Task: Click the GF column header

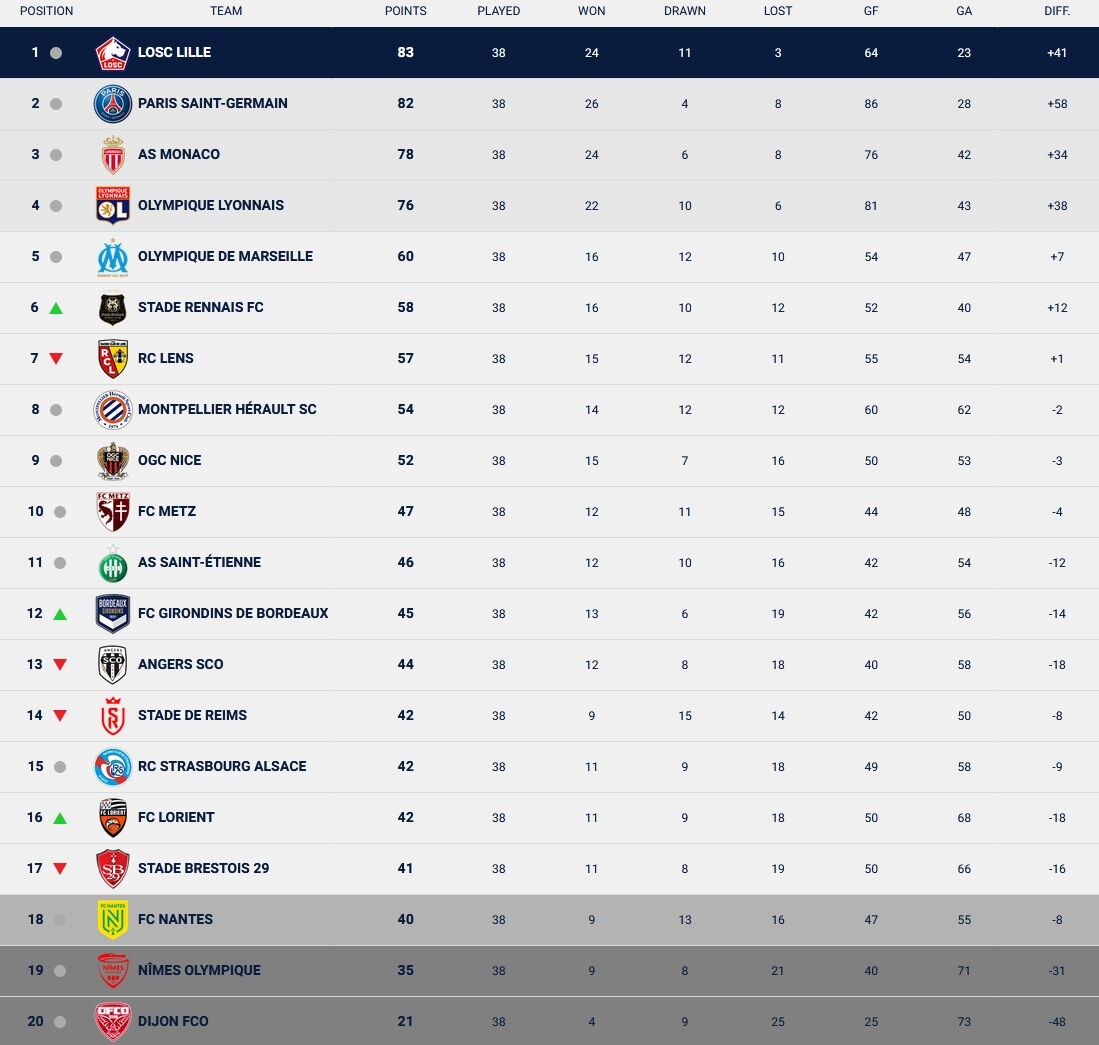Action: [870, 11]
